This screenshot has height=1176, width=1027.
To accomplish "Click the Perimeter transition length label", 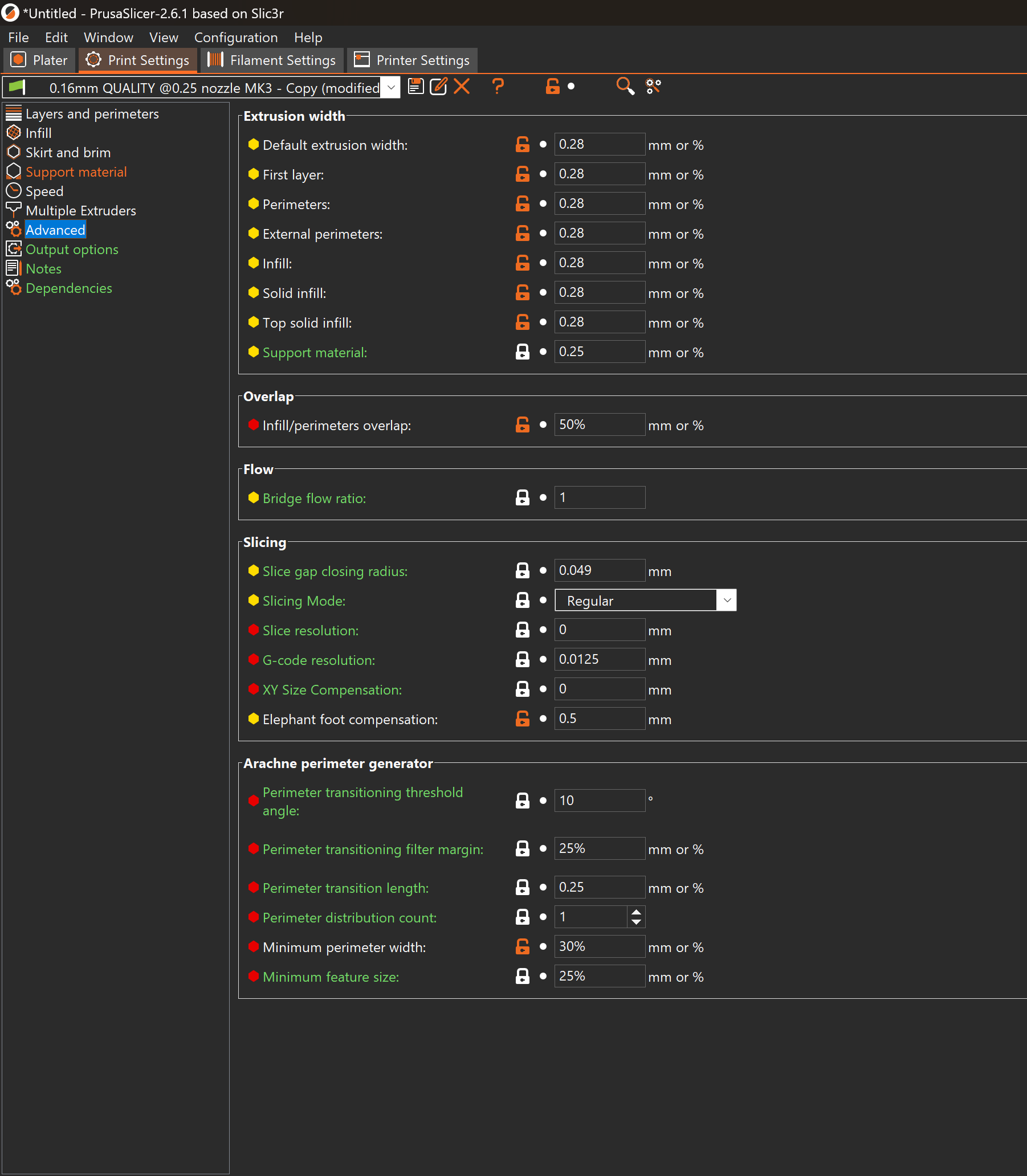I will point(345,888).
